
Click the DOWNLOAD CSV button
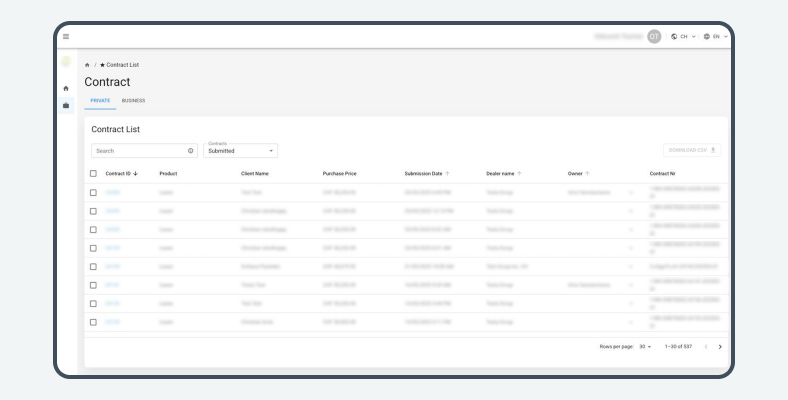coord(692,150)
